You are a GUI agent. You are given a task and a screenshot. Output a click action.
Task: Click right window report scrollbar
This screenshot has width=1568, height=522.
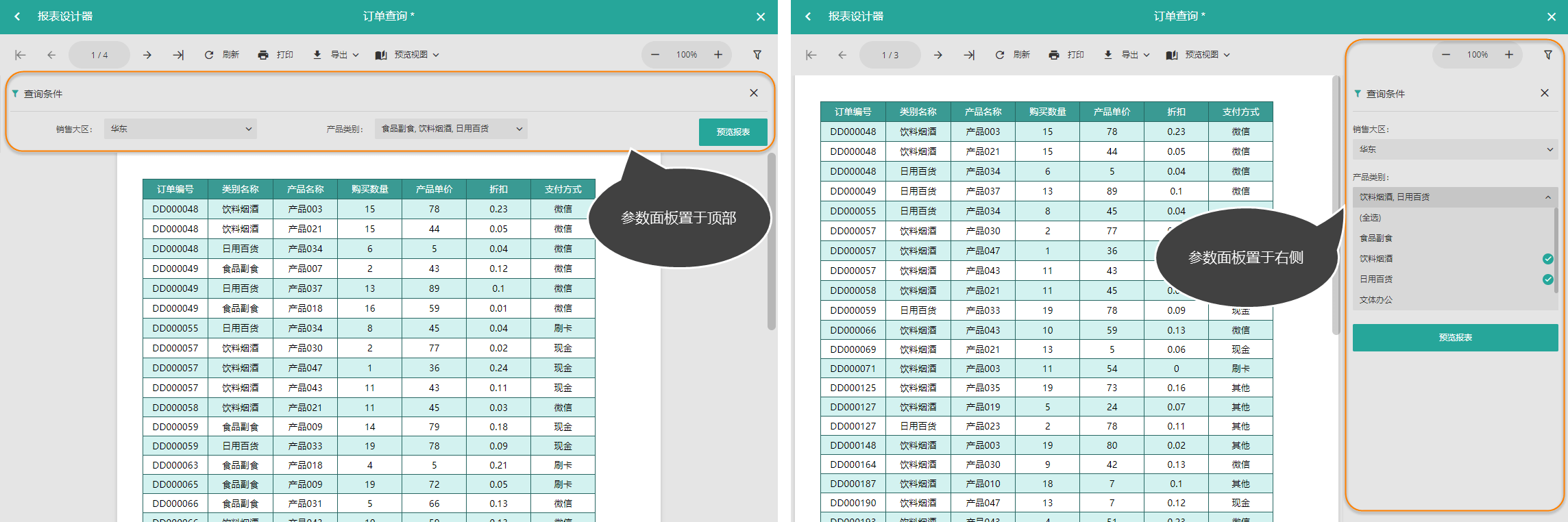pos(1336,206)
